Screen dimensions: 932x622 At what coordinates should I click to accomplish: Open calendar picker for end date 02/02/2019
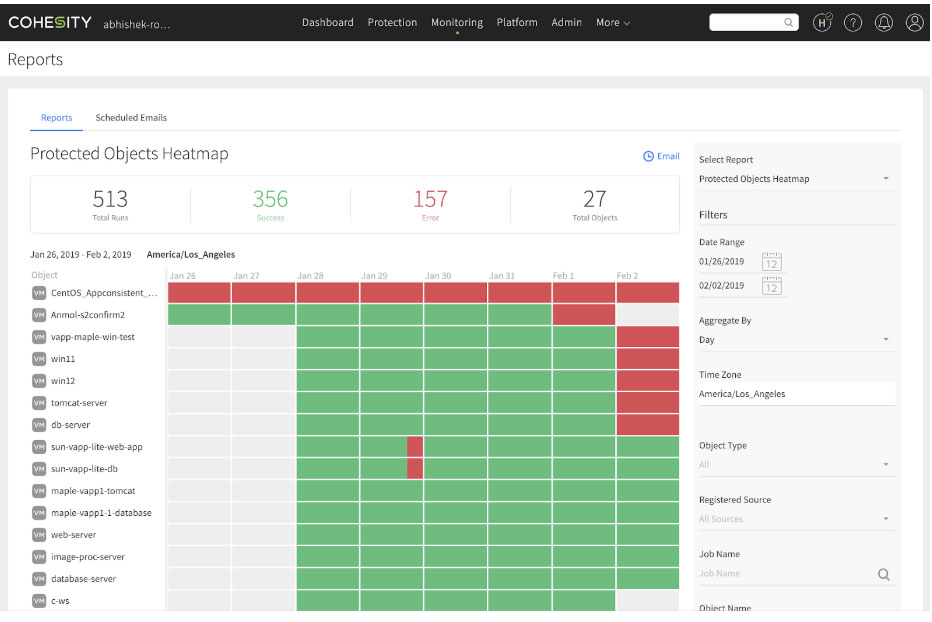[771, 285]
